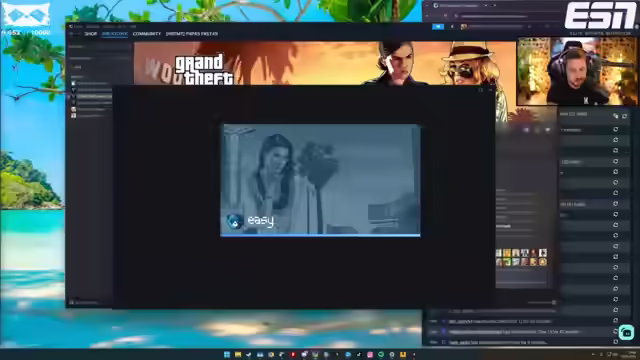Select the highlighted game in library sidebar

[x=91, y=96]
